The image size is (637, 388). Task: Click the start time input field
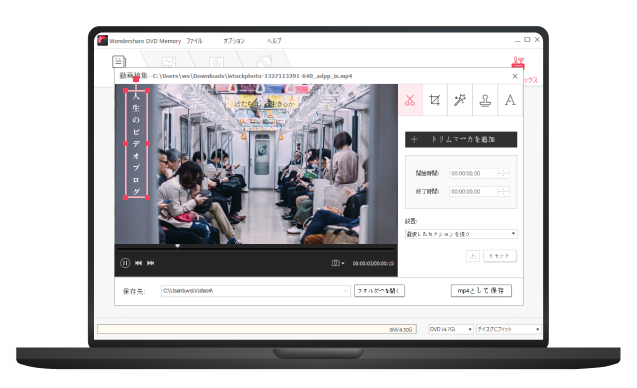473,173
